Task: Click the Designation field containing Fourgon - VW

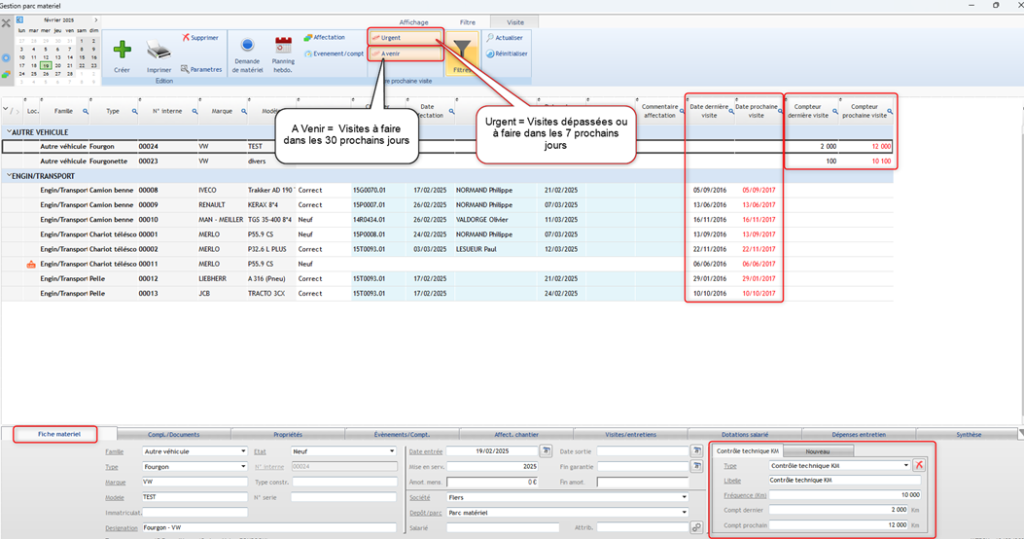Action: tap(269, 527)
